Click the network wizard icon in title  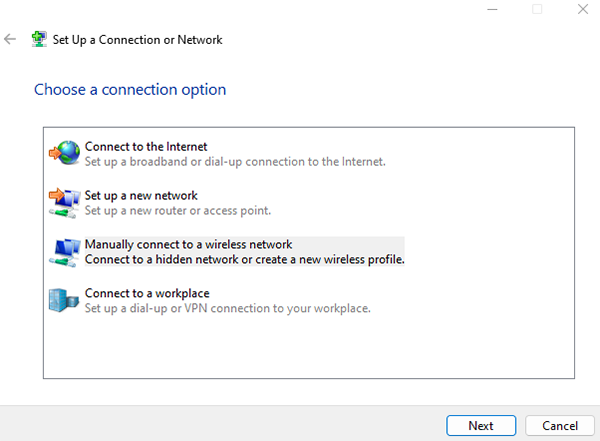(x=39, y=40)
